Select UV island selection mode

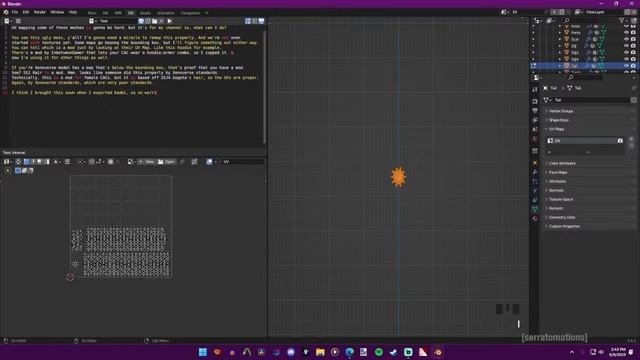tap(47, 162)
